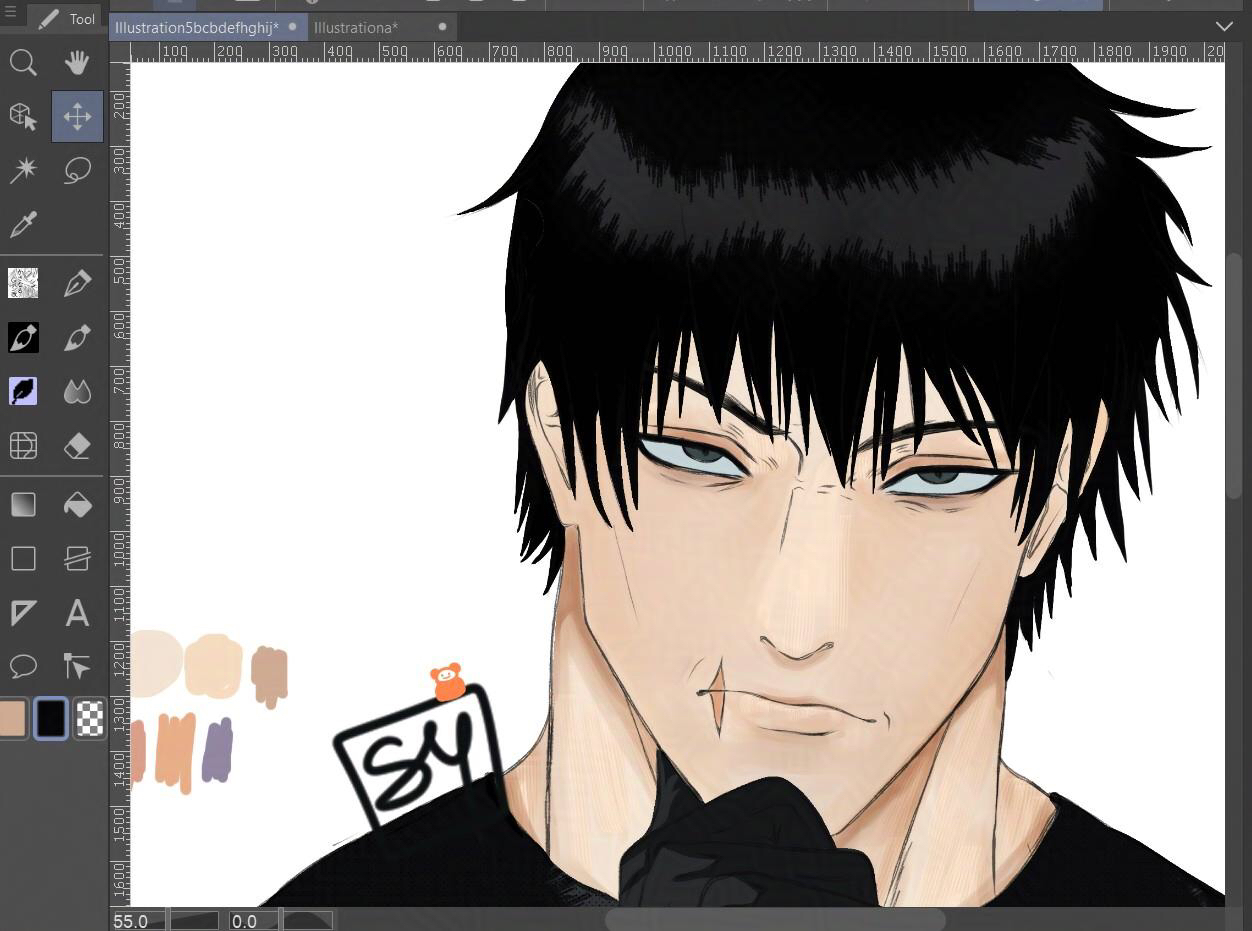Choose the Object operation cube tool
This screenshot has height=931, width=1252.
23,117
